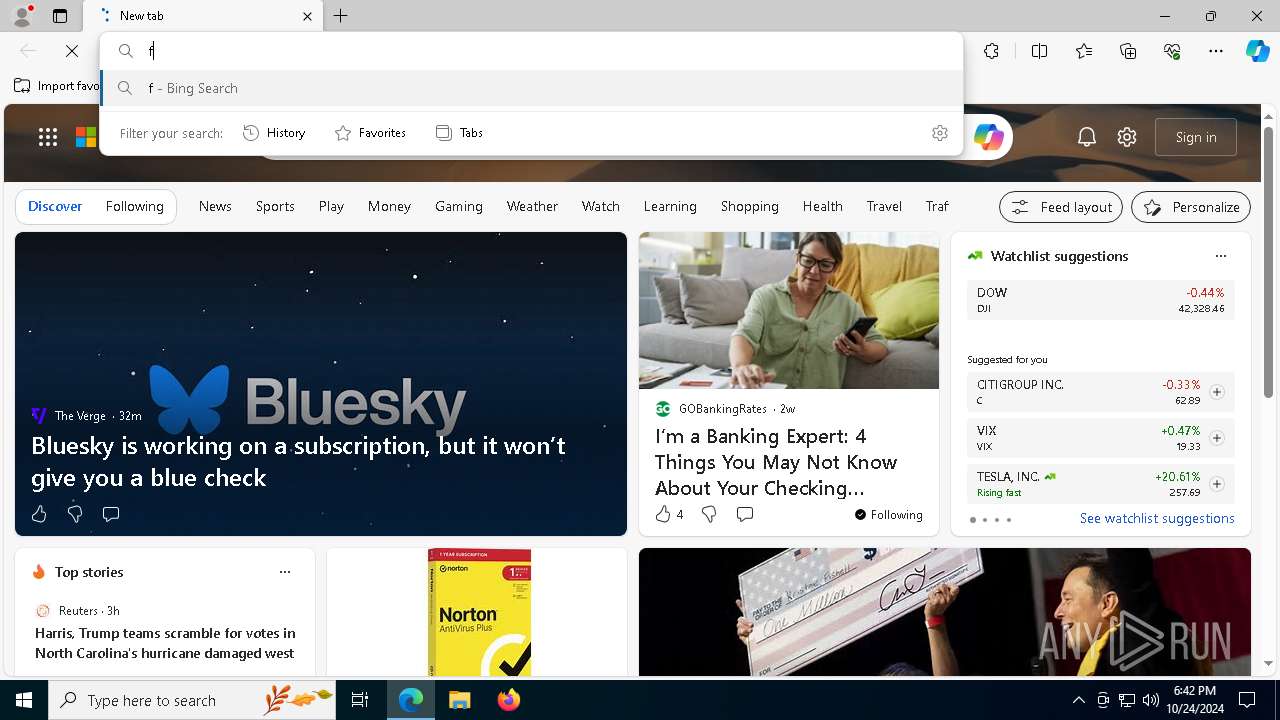Open the search suggestion settings gear
Image resolution: width=1280 pixels, height=720 pixels.
click(940, 133)
